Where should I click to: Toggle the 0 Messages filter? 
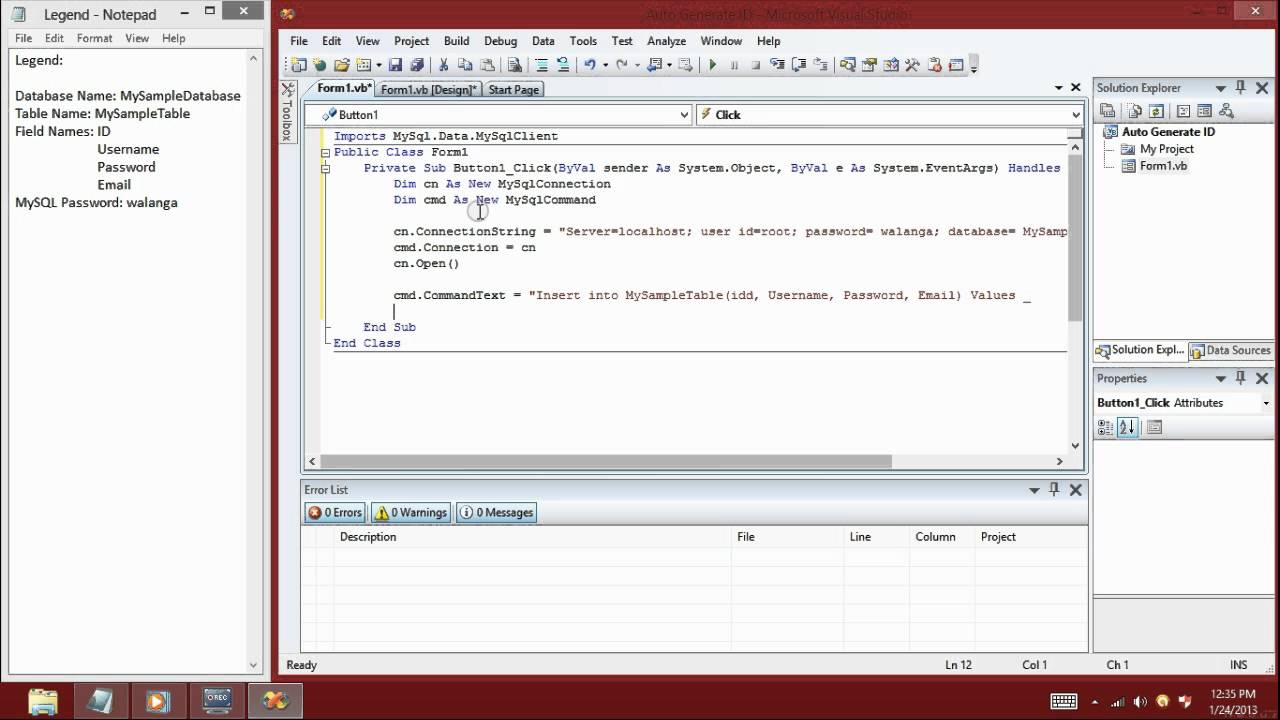[497, 513]
